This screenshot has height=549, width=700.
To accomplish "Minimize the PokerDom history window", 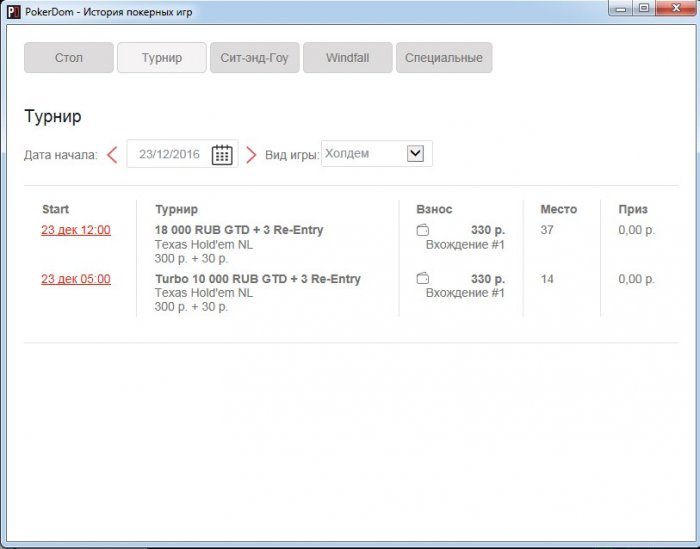I will 622,9.
